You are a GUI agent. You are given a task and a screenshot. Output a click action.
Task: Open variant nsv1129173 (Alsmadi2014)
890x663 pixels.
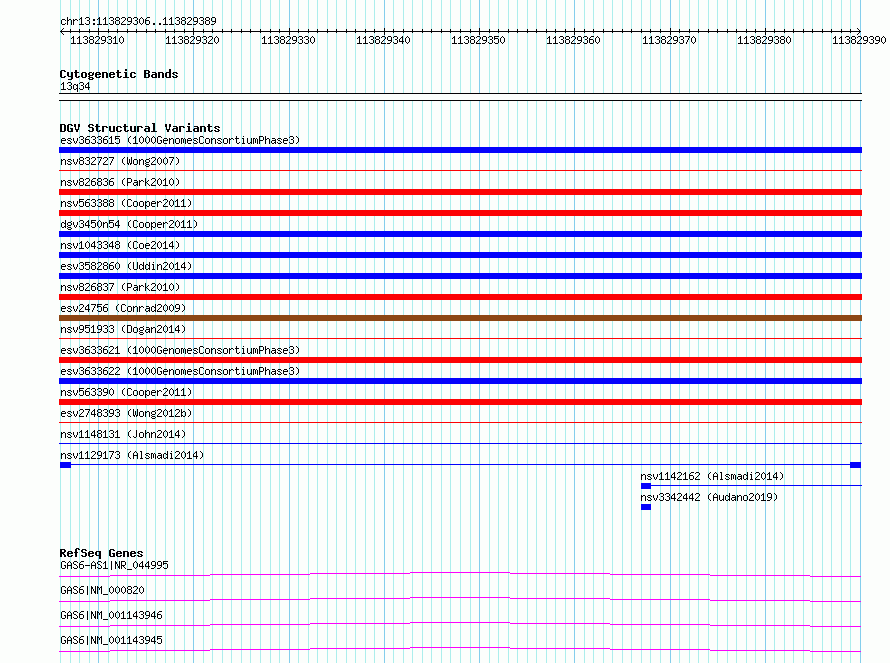click(x=132, y=455)
